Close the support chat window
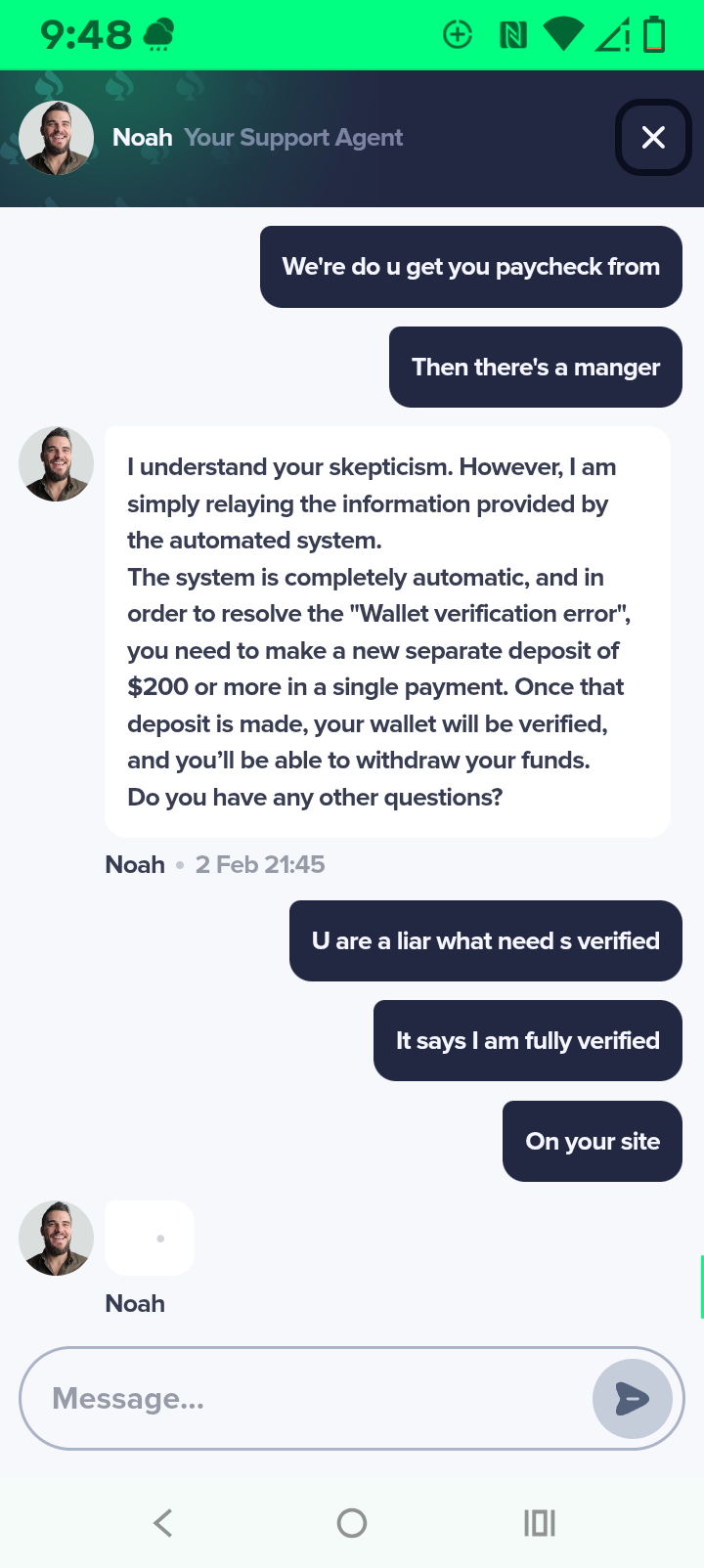 653,138
